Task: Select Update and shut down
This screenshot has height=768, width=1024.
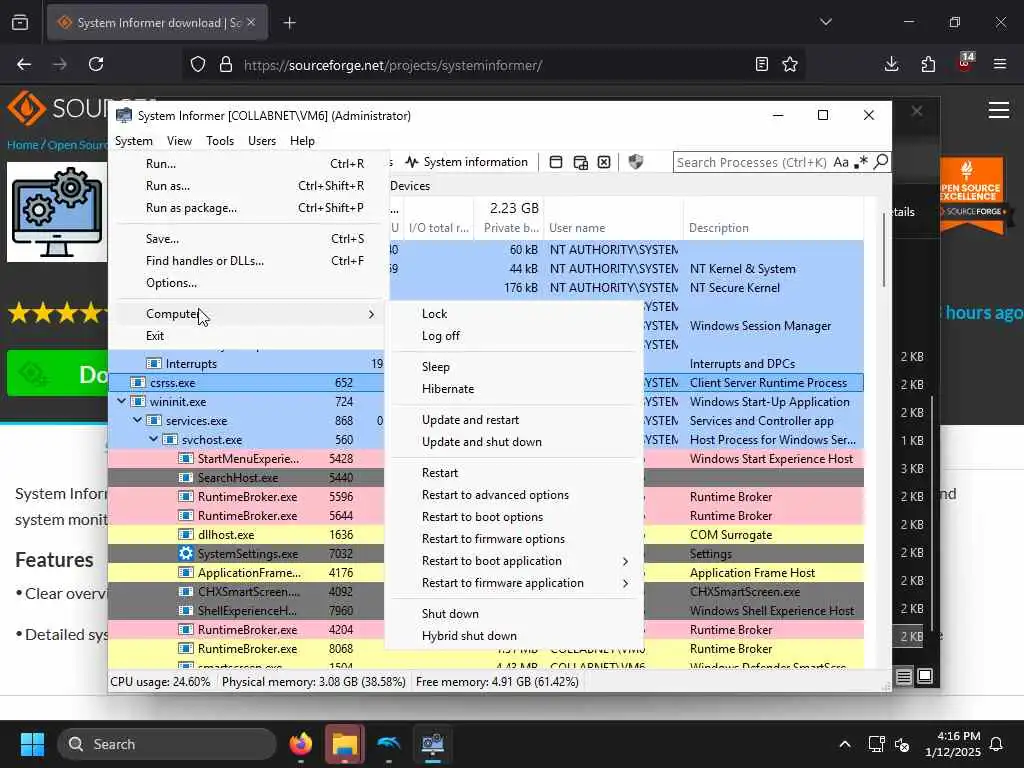Action: (514, 442)
